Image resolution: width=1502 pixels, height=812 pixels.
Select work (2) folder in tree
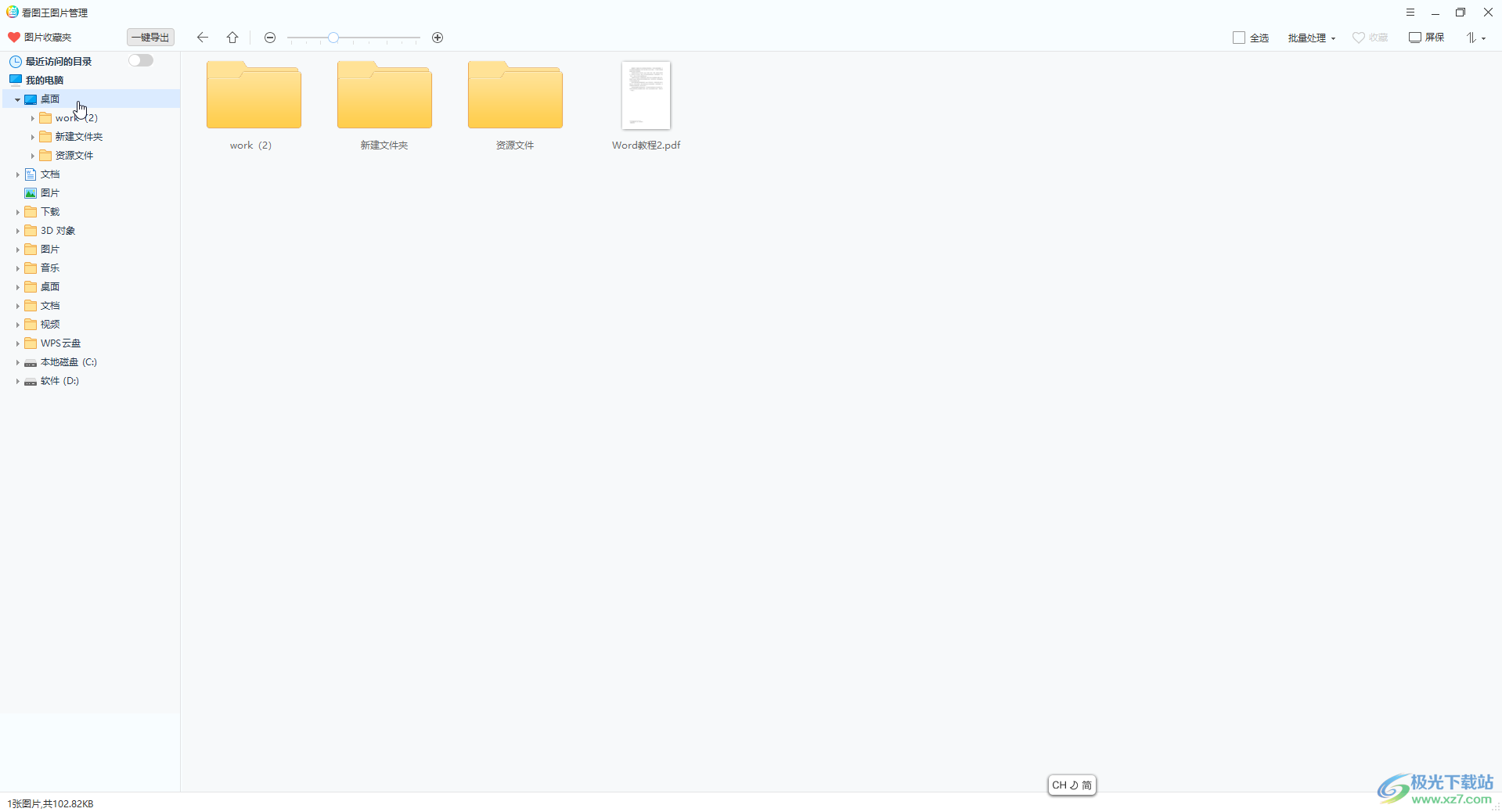76,118
